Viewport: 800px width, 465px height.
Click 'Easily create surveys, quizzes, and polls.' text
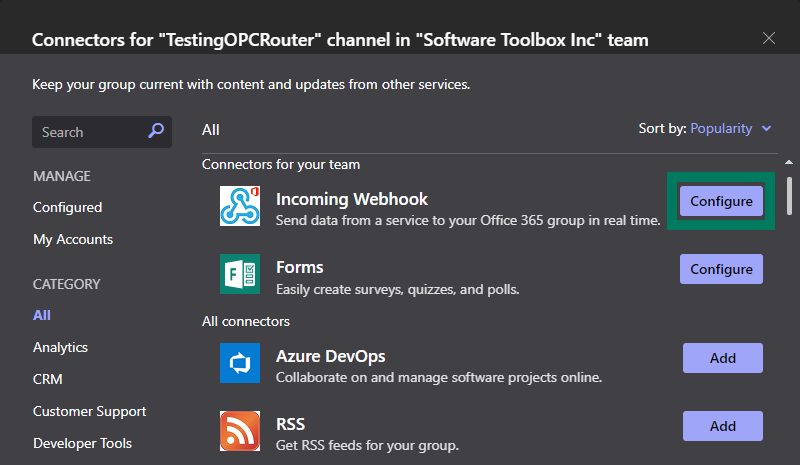pos(397,289)
